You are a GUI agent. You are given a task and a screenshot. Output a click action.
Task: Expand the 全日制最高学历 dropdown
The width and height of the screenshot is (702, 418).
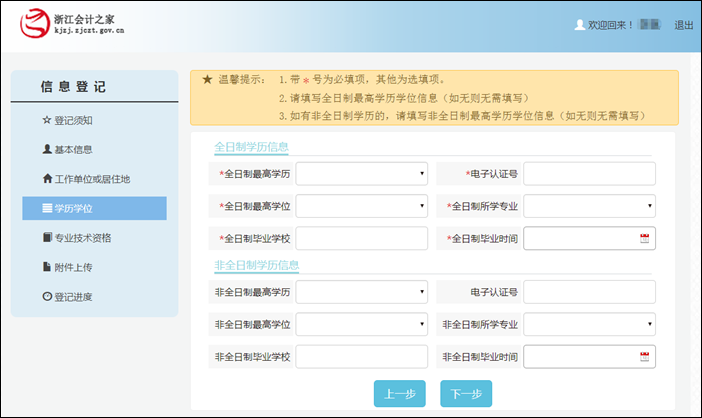(361, 174)
